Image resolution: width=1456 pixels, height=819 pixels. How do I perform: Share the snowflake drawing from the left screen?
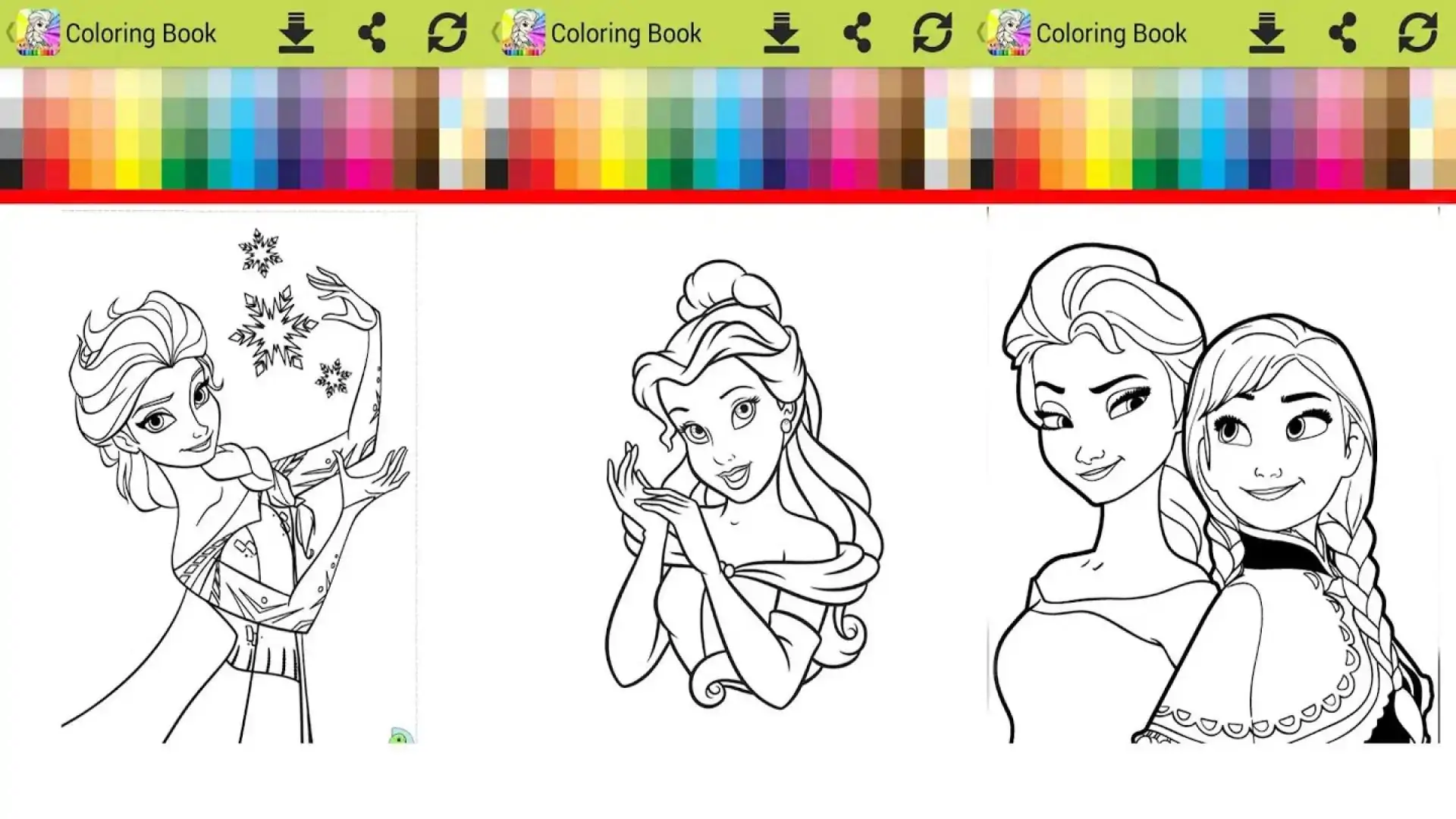click(372, 33)
